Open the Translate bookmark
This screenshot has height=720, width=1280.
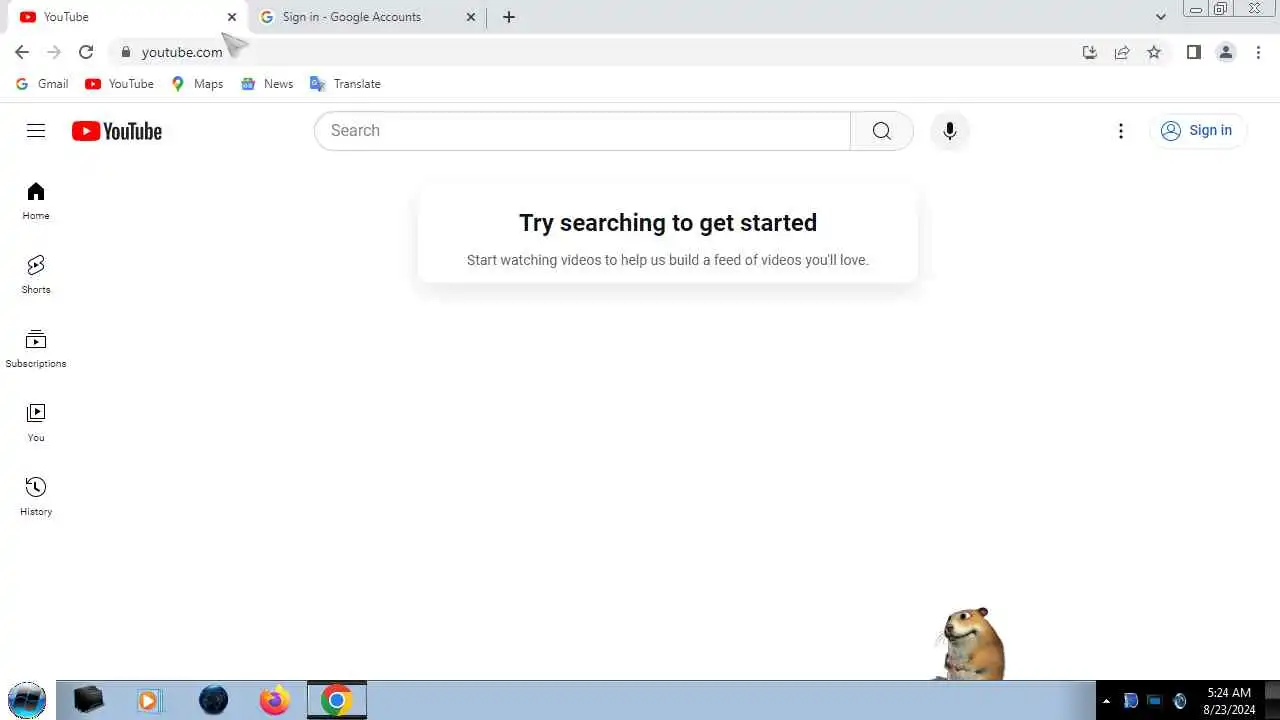pyautogui.click(x=346, y=84)
